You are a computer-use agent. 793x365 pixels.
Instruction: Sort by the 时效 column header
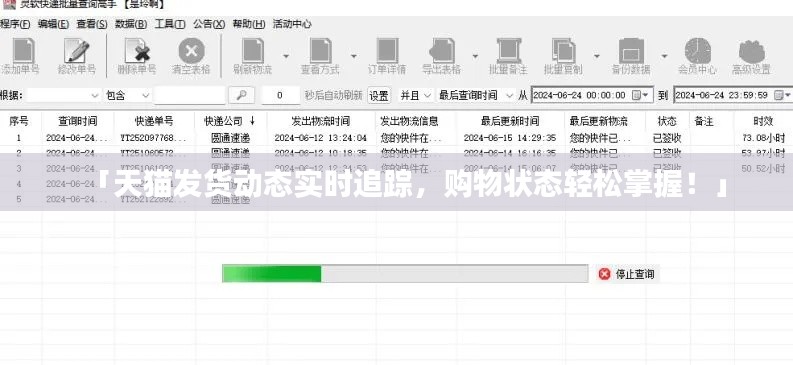point(763,121)
